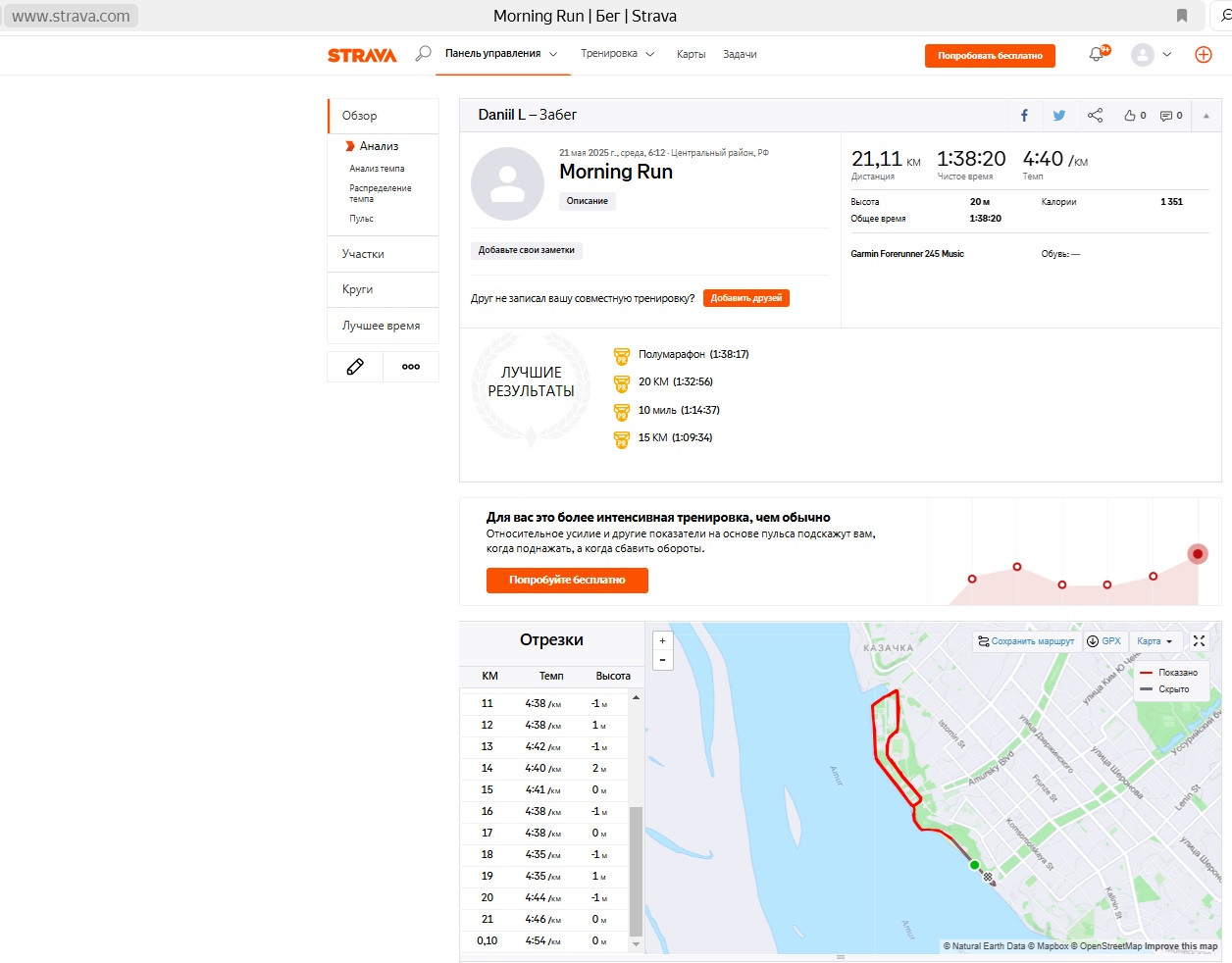Open the Лучшее время sidebar tab

click(x=383, y=326)
